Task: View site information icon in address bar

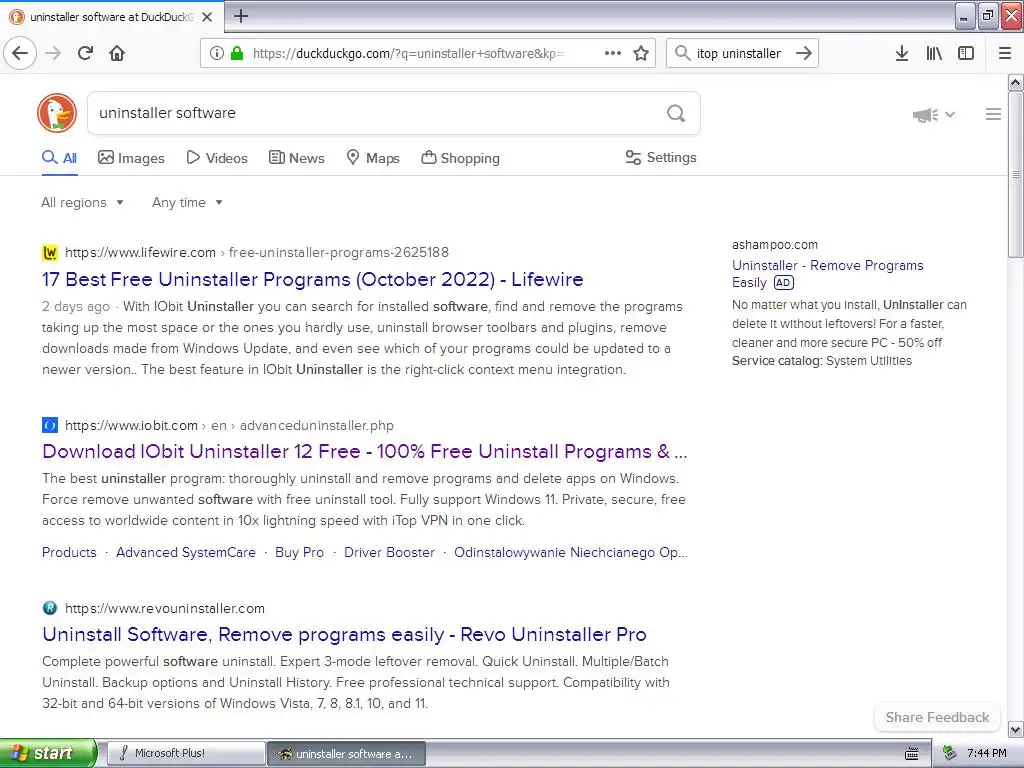Action: (x=216, y=53)
